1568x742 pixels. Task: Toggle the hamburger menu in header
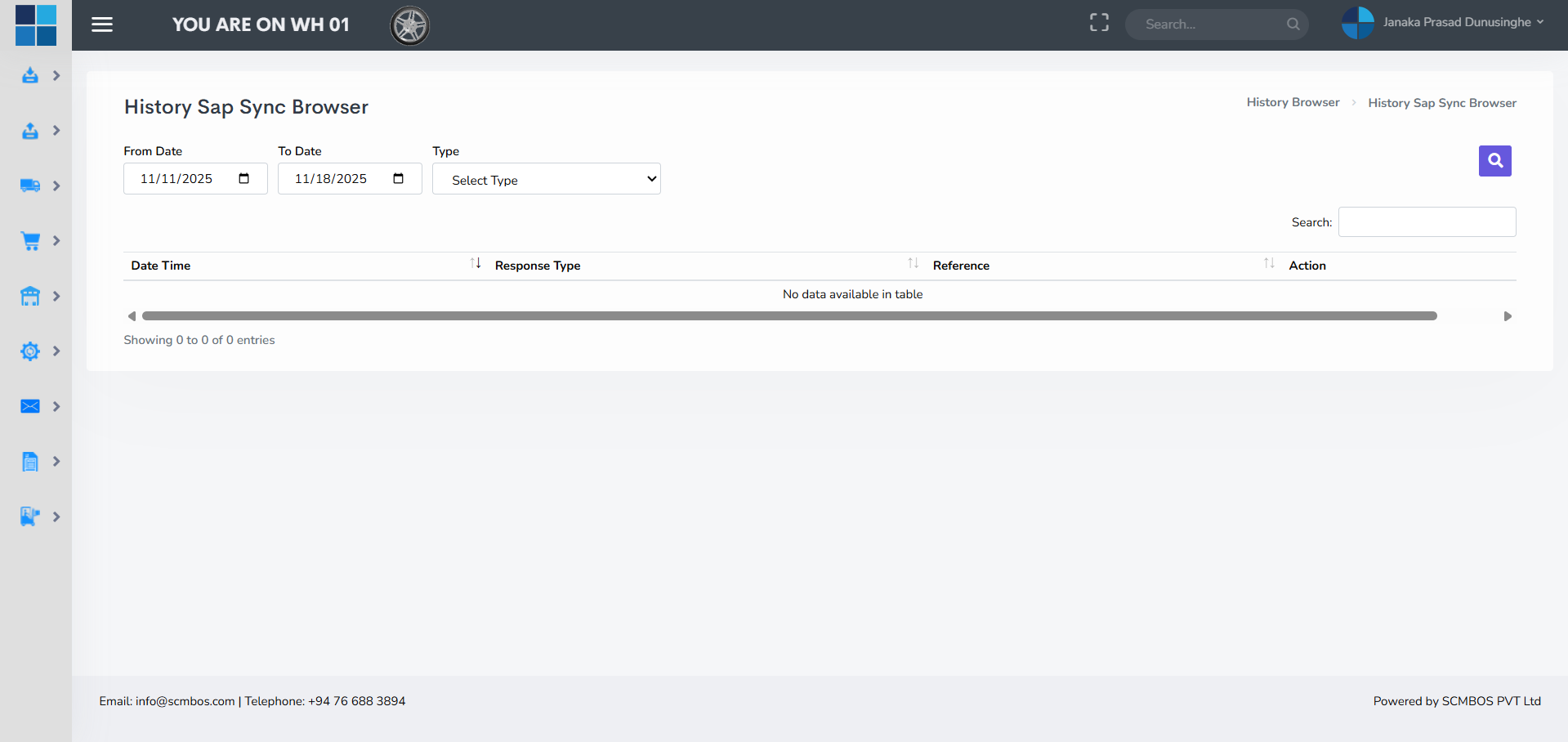tap(102, 25)
